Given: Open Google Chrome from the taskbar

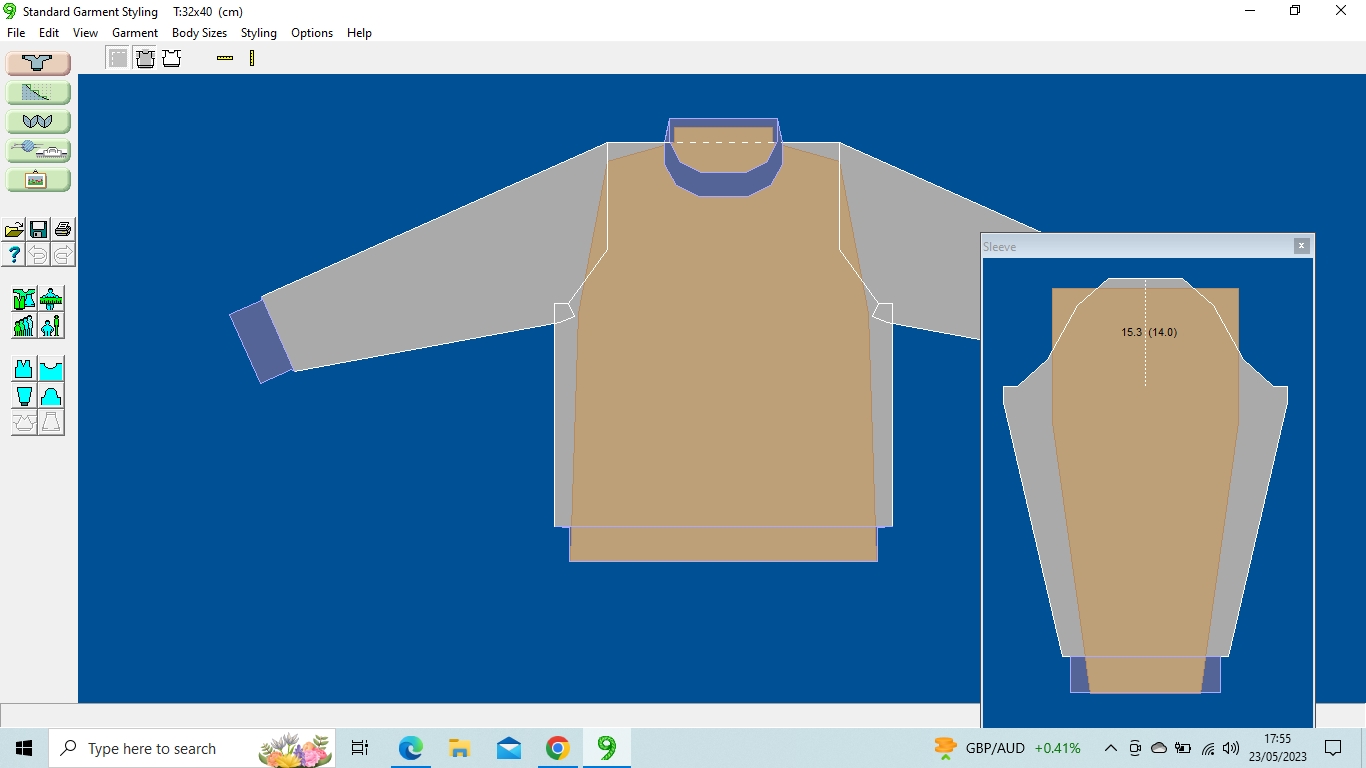Looking at the screenshot, I should click(x=558, y=748).
